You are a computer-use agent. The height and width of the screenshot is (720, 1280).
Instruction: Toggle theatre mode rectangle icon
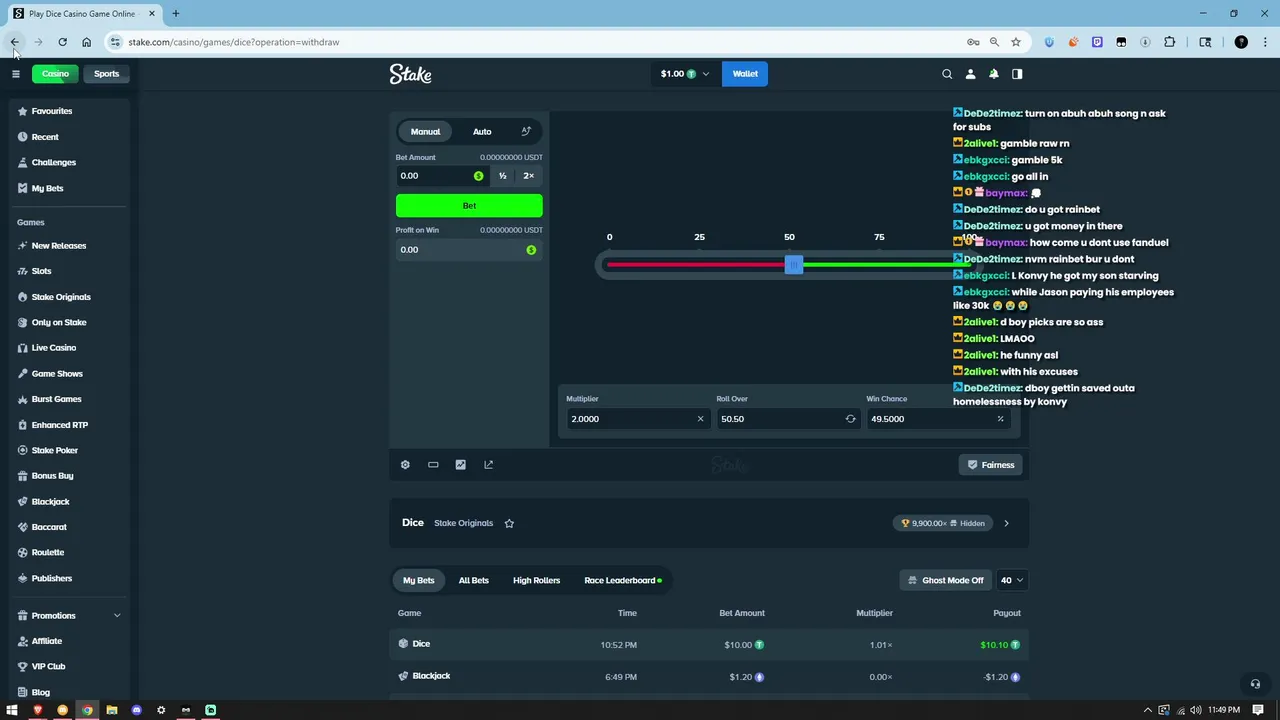click(433, 465)
